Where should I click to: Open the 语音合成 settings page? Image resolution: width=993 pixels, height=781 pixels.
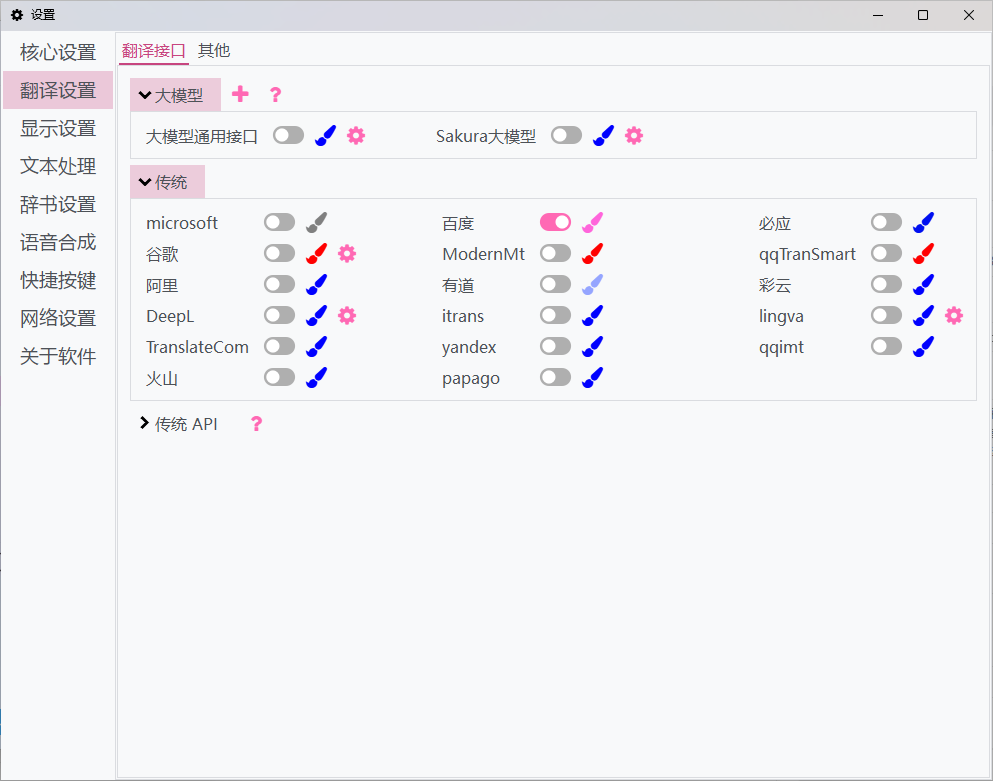(x=57, y=242)
